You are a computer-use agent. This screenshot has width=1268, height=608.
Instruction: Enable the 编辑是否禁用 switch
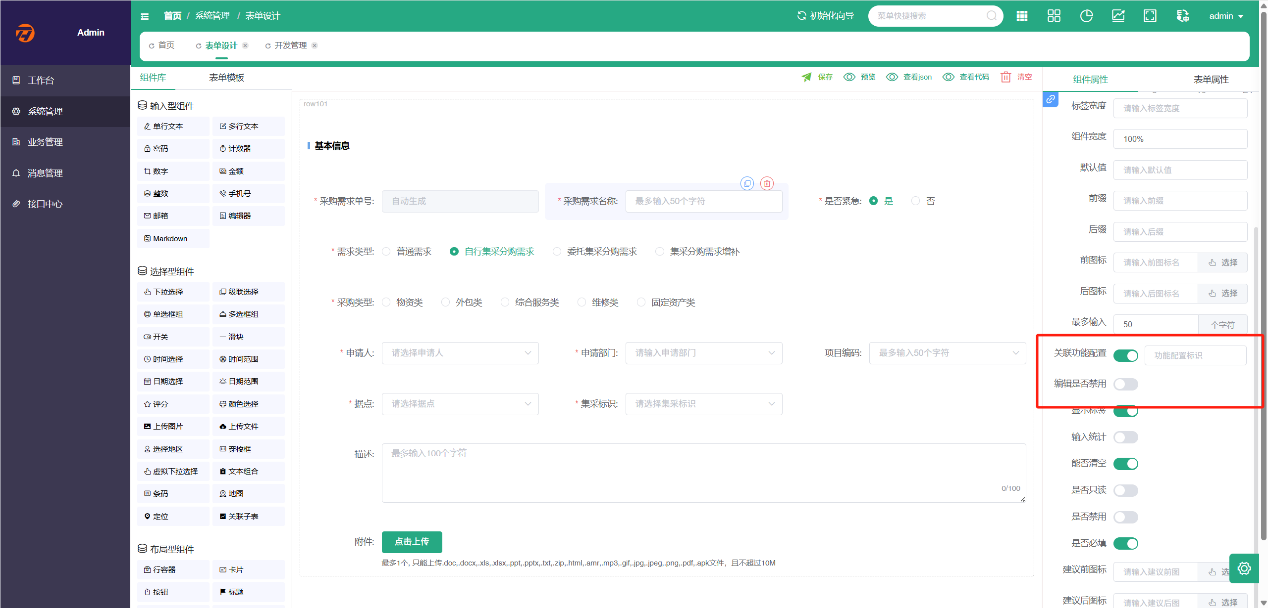click(x=1126, y=384)
